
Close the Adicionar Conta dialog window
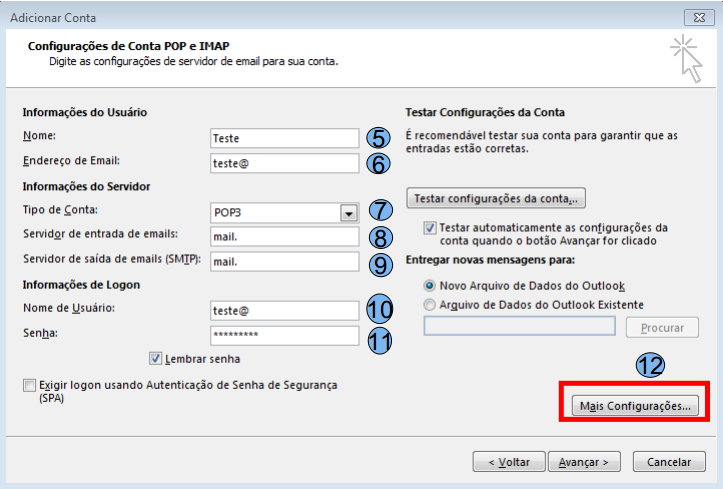click(698, 17)
